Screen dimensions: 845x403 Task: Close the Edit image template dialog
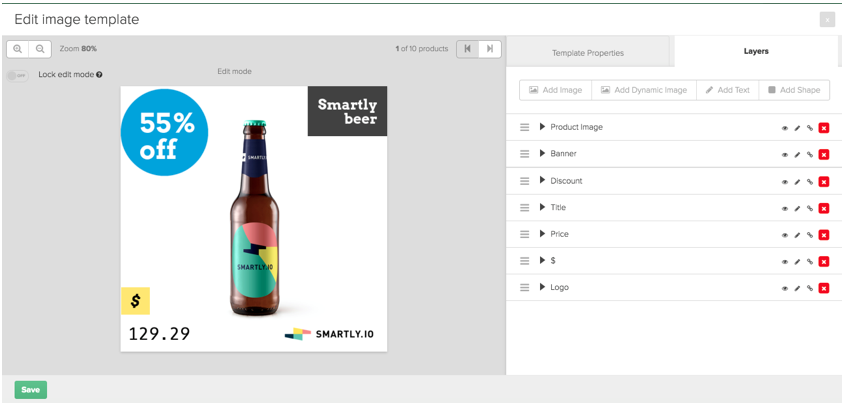pos(827,20)
